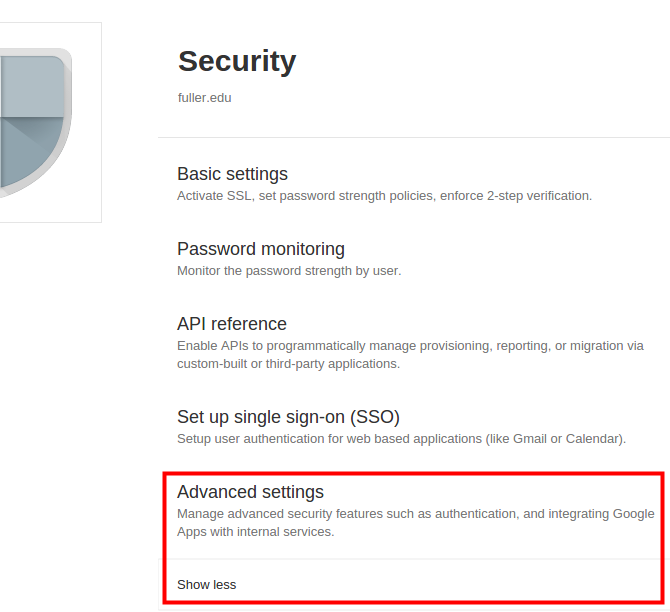
Task: Click the divider line beneath fuller.edu
Action: (x=414, y=138)
